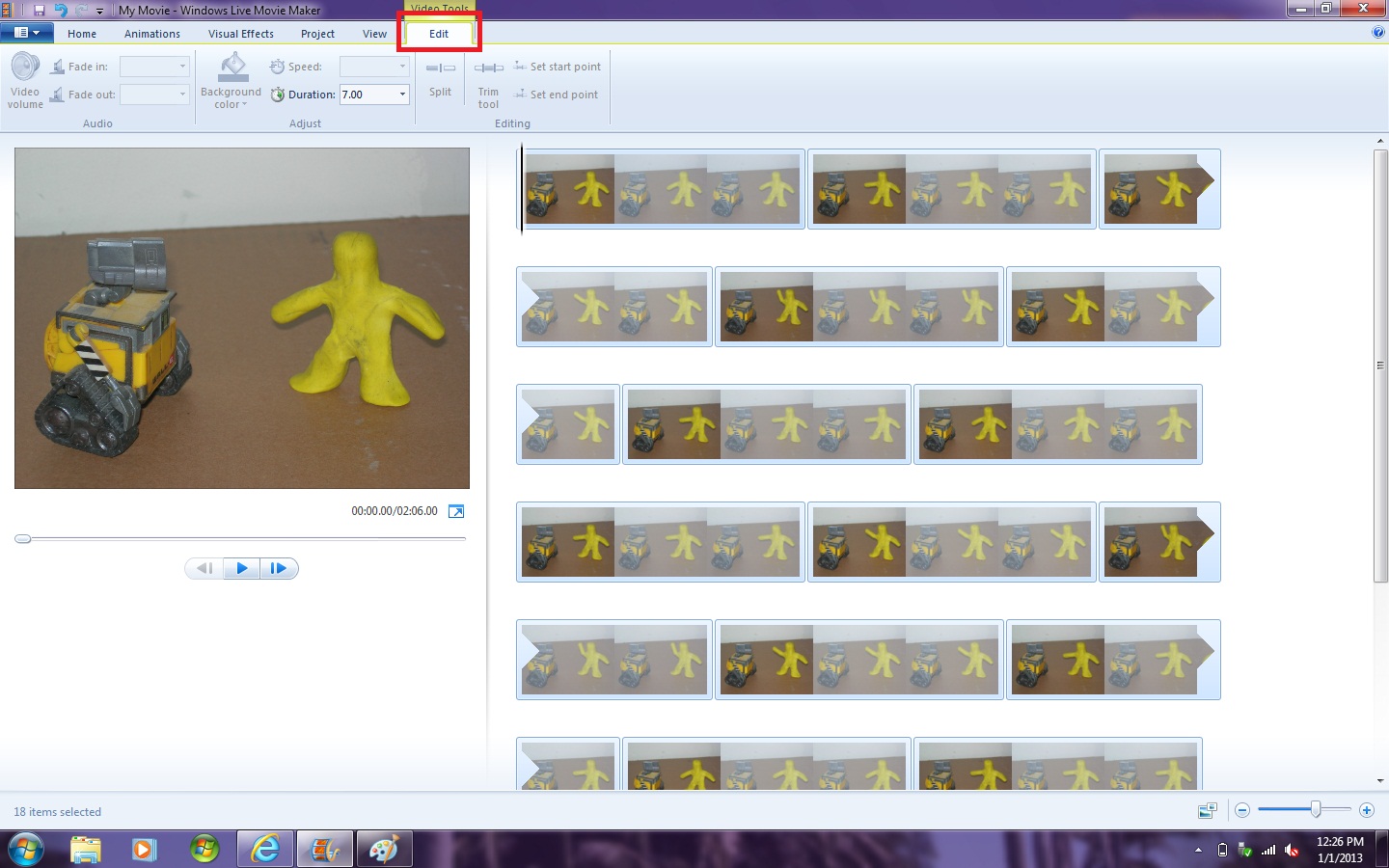Image resolution: width=1389 pixels, height=868 pixels.
Task: Open Internet Explorer from taskbar
Action: pyautogui.click(x=265, y=850)
